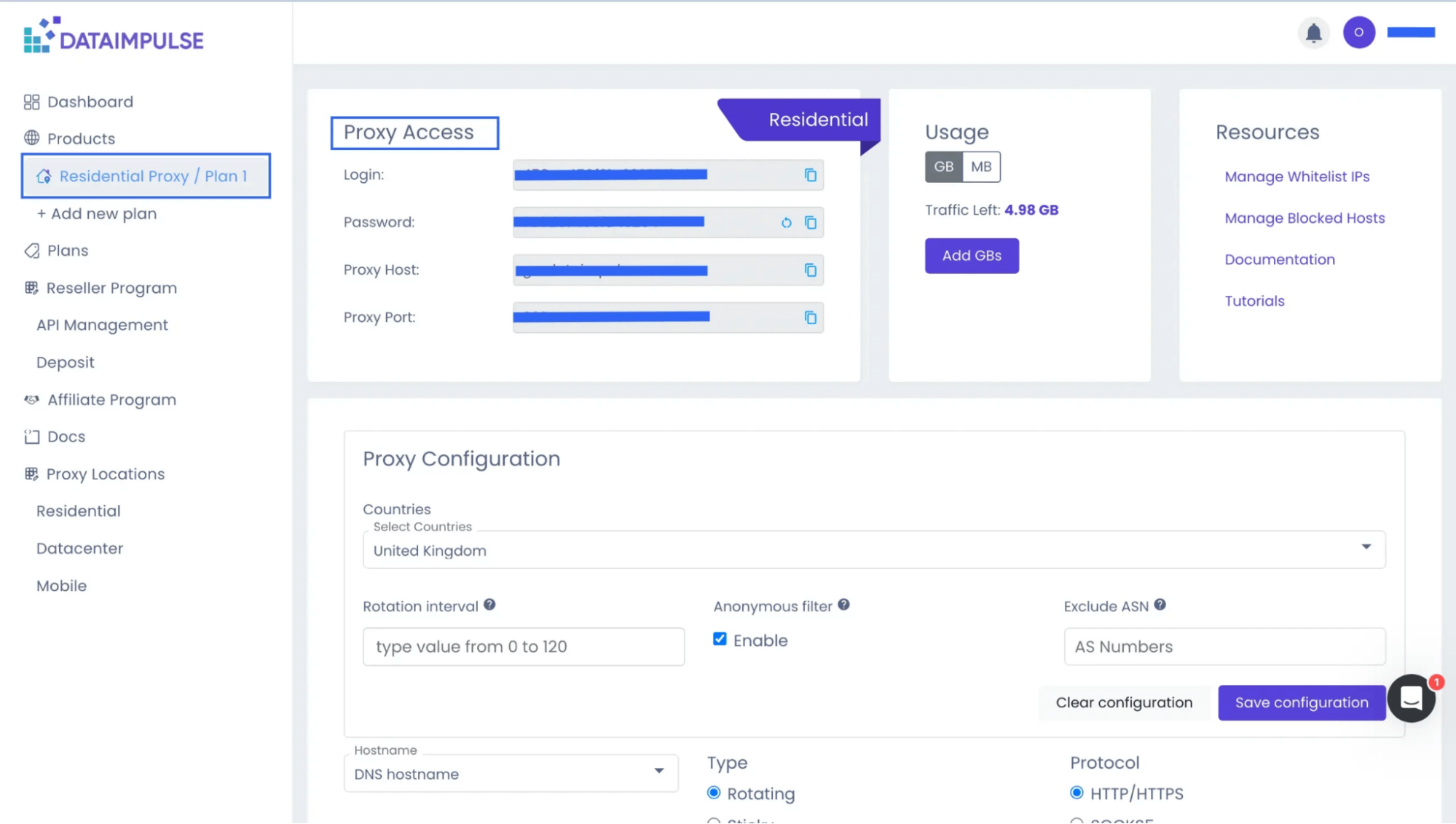Select the Rotating type radio
The height and width of the screenshot is (824, 1456).
714,793
